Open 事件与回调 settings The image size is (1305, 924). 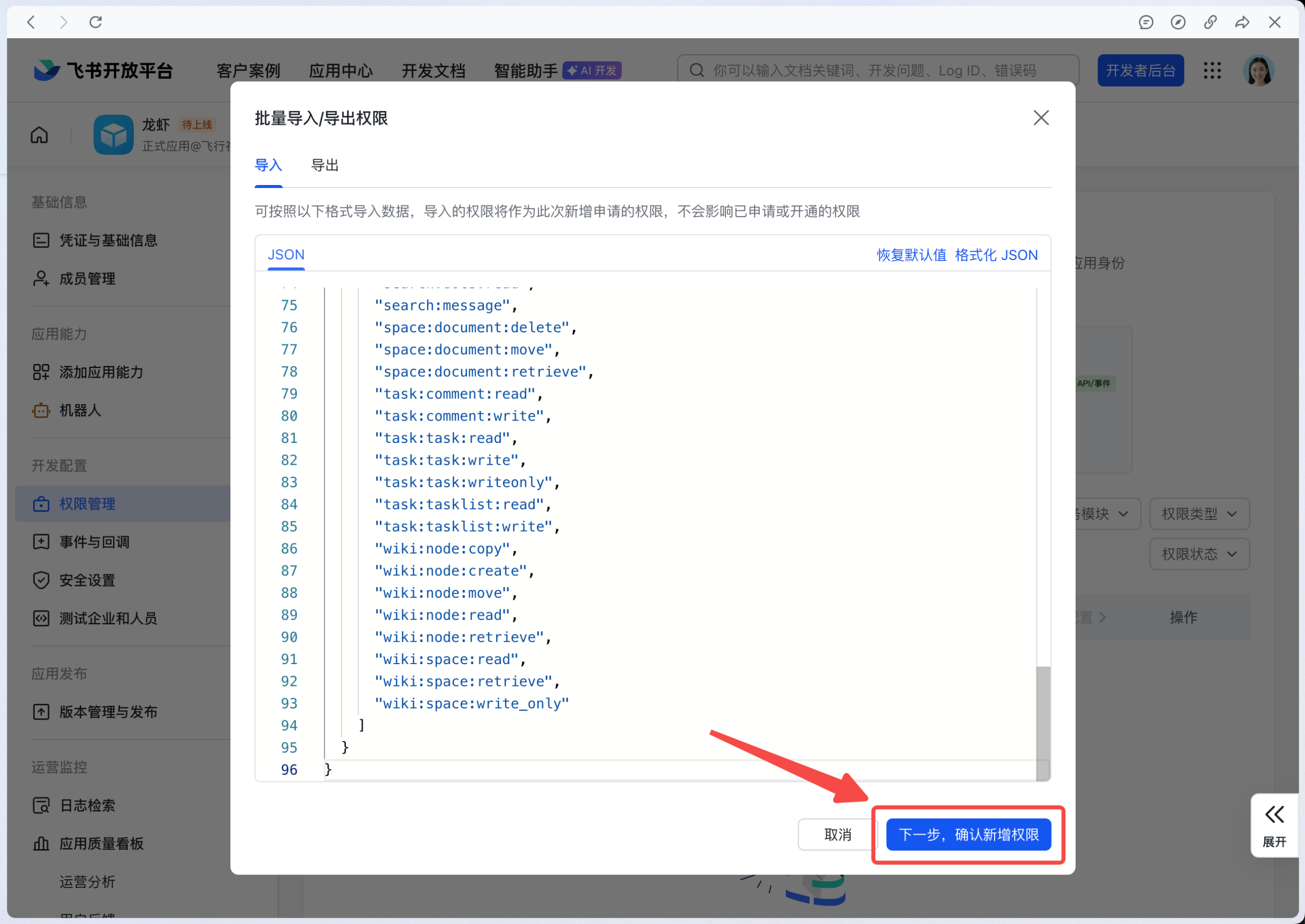point(94,542)
